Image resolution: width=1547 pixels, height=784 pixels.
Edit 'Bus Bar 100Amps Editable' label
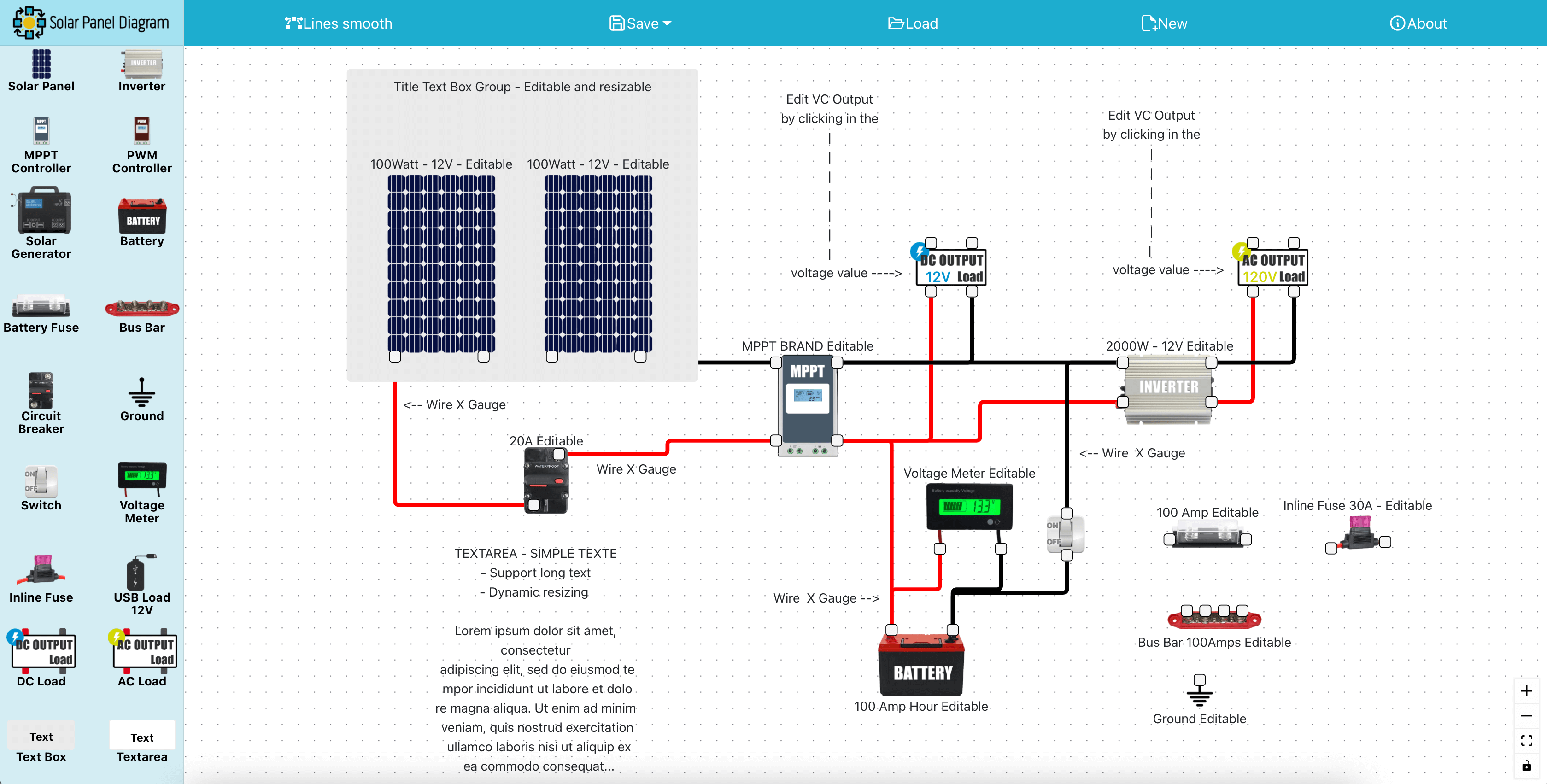coord(1214,643)
